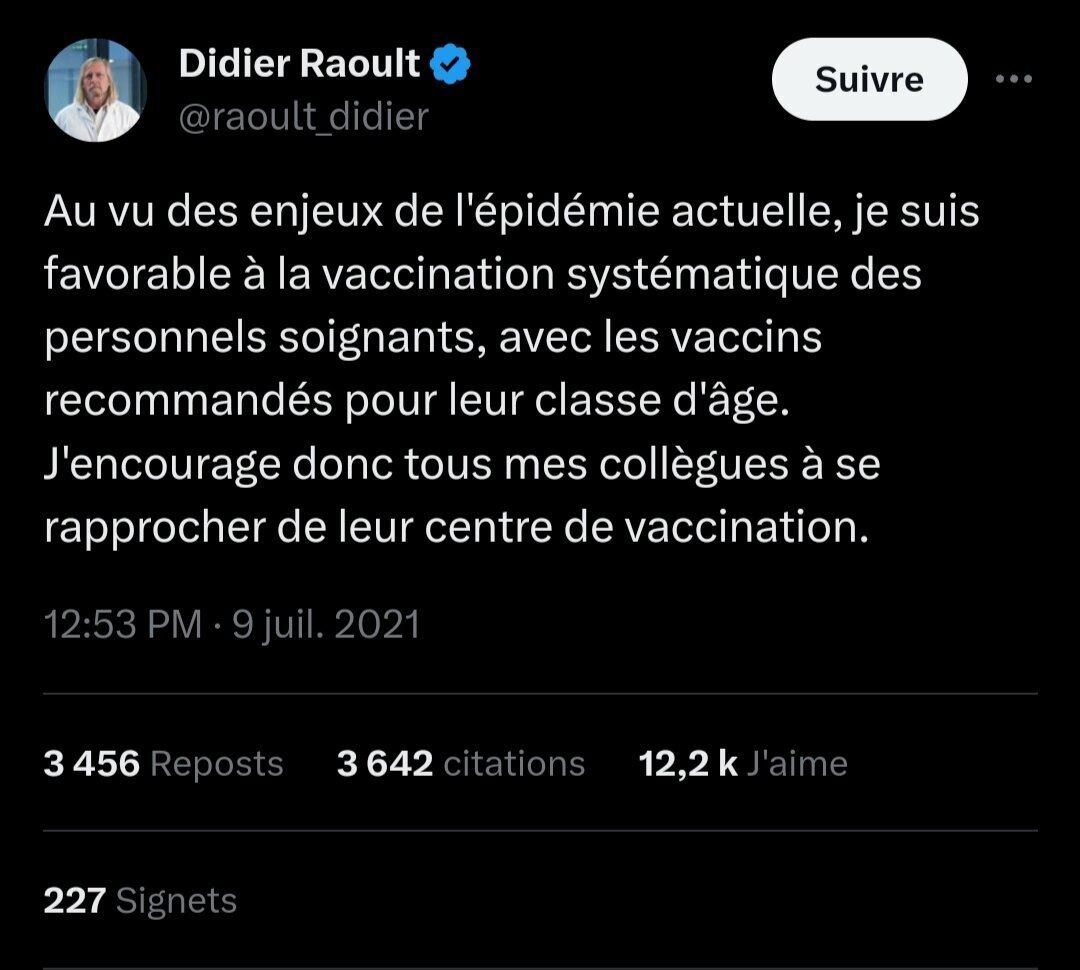
Task: Click the 227 bookmarks count number
Action: click(74, 900)
